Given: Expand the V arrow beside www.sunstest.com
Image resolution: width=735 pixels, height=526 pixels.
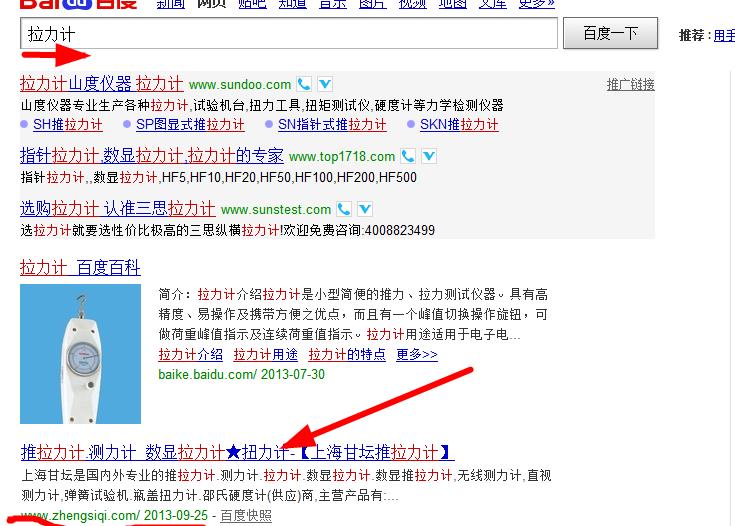Looking at the screenshot, I should click(x=365, y=209).
